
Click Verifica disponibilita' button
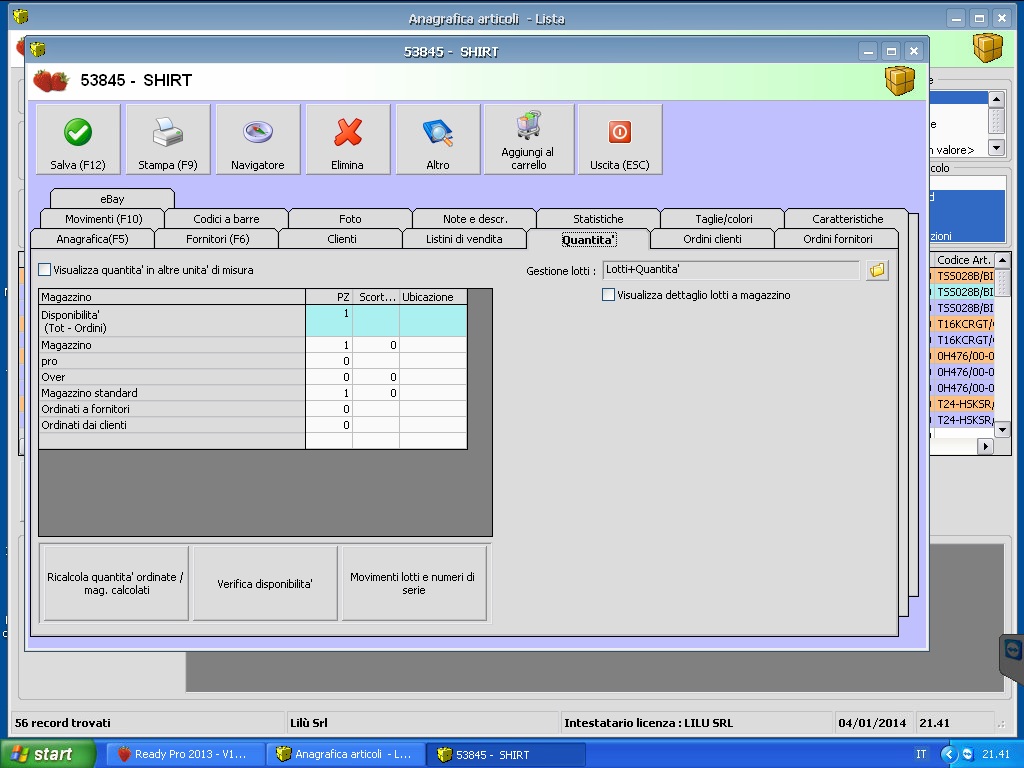pyautogui.click(x=264, y=583)
